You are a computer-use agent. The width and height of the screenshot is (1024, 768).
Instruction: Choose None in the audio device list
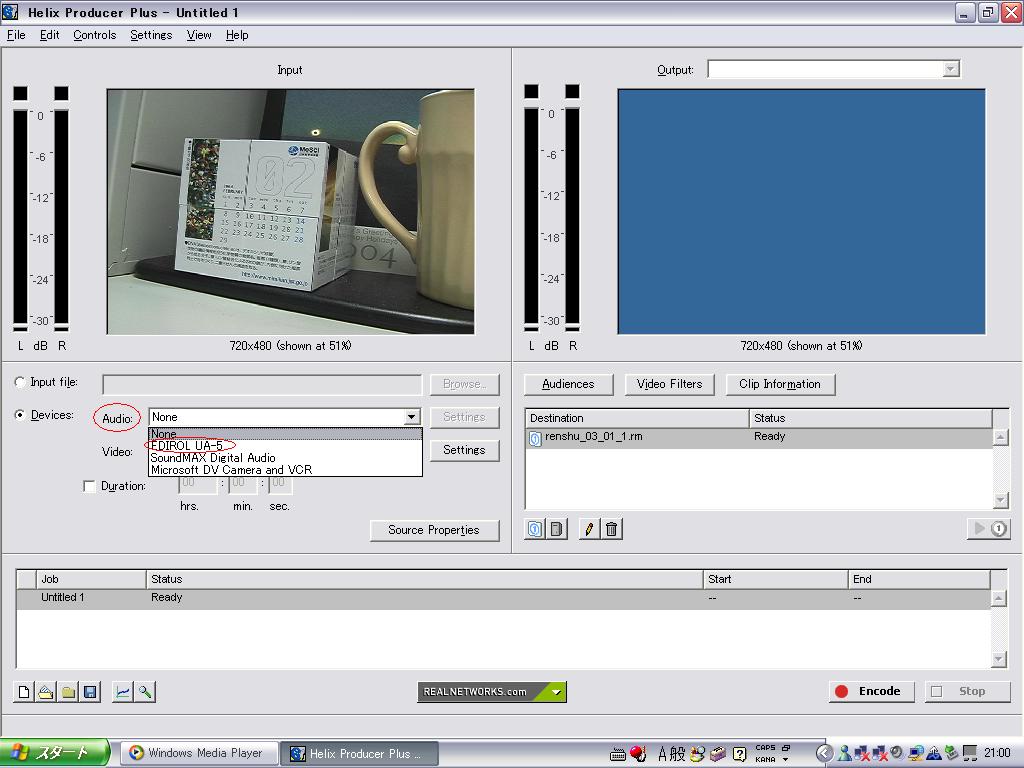tap(285, 434)
